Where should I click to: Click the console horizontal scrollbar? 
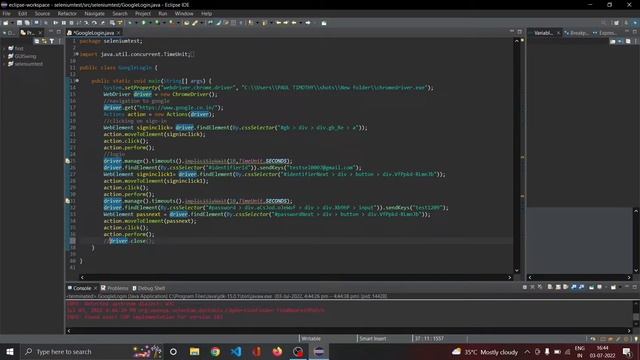349,331
